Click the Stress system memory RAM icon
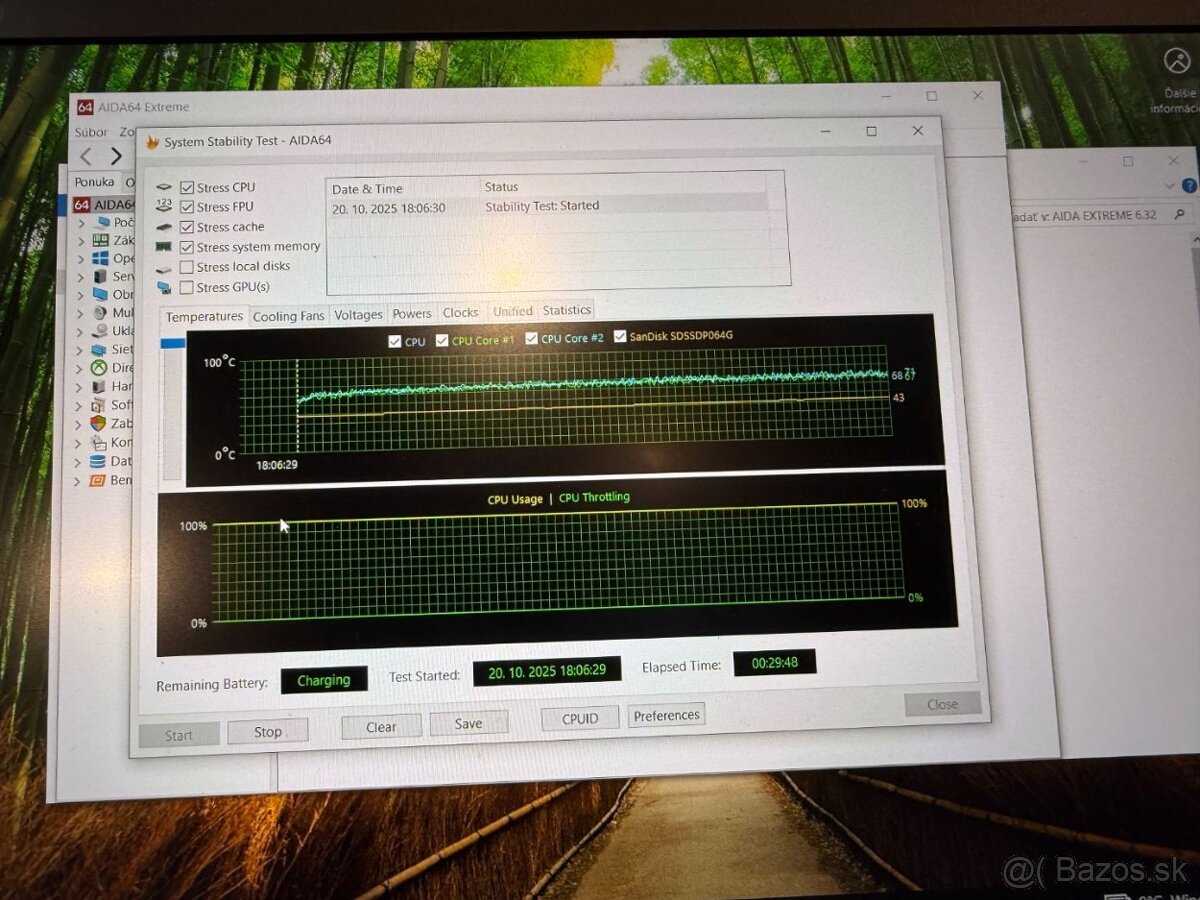This screenshot has width=1200, height=900. coord(164,247)
